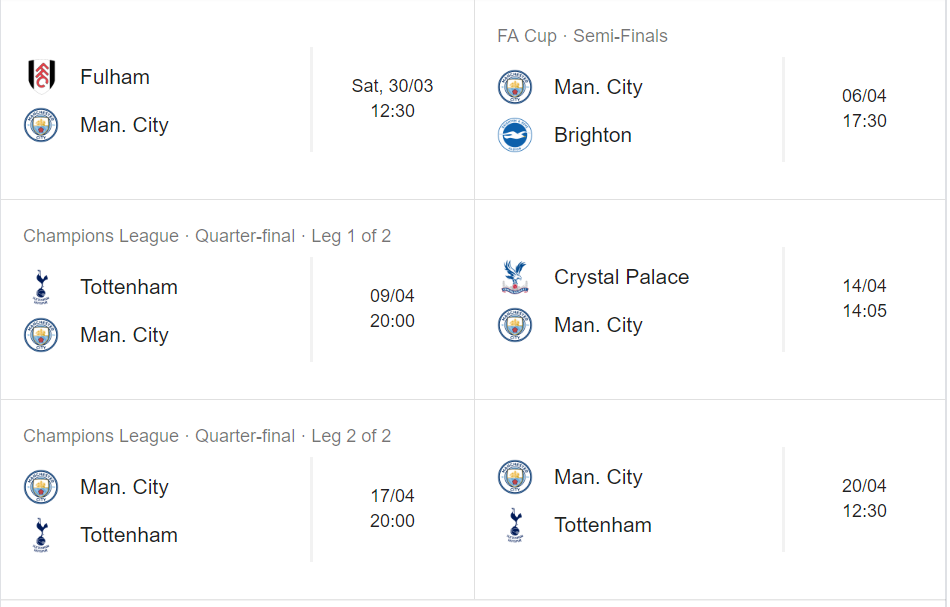Open the Fulham team name link

115,77
